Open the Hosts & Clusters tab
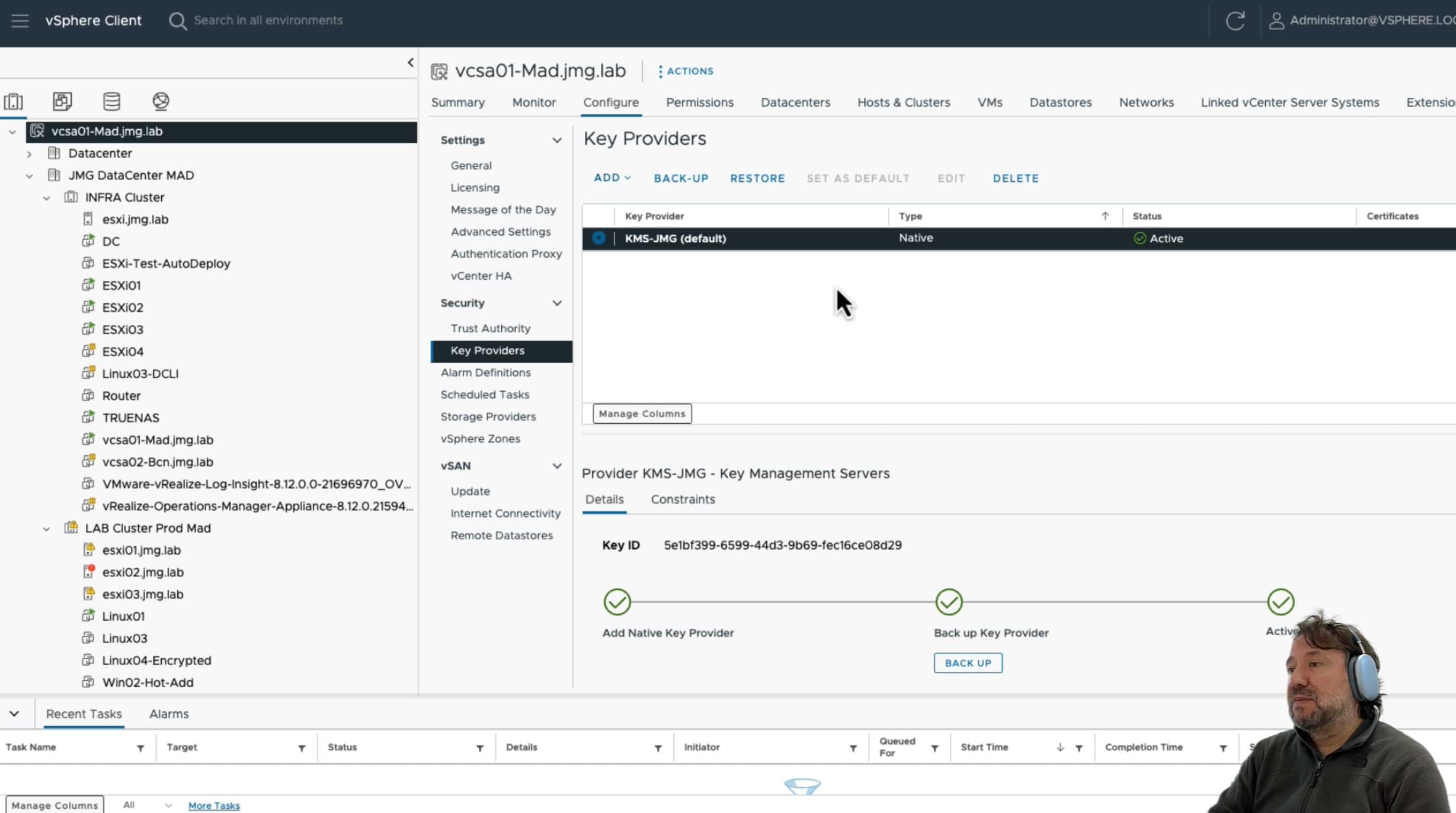Screen dimensions: 1456x813 click(x=904, y=103)
